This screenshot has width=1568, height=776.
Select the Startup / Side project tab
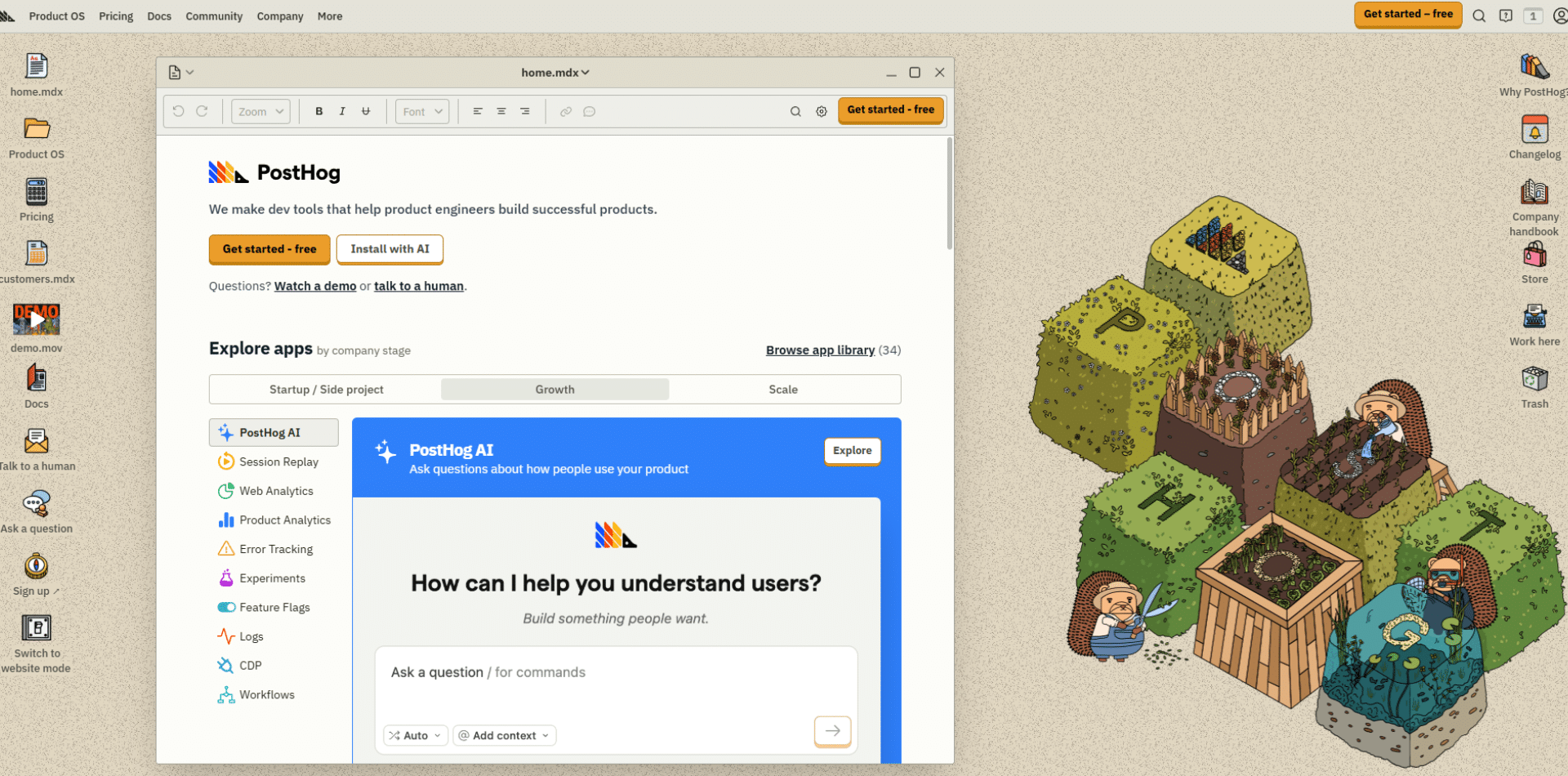326,390
